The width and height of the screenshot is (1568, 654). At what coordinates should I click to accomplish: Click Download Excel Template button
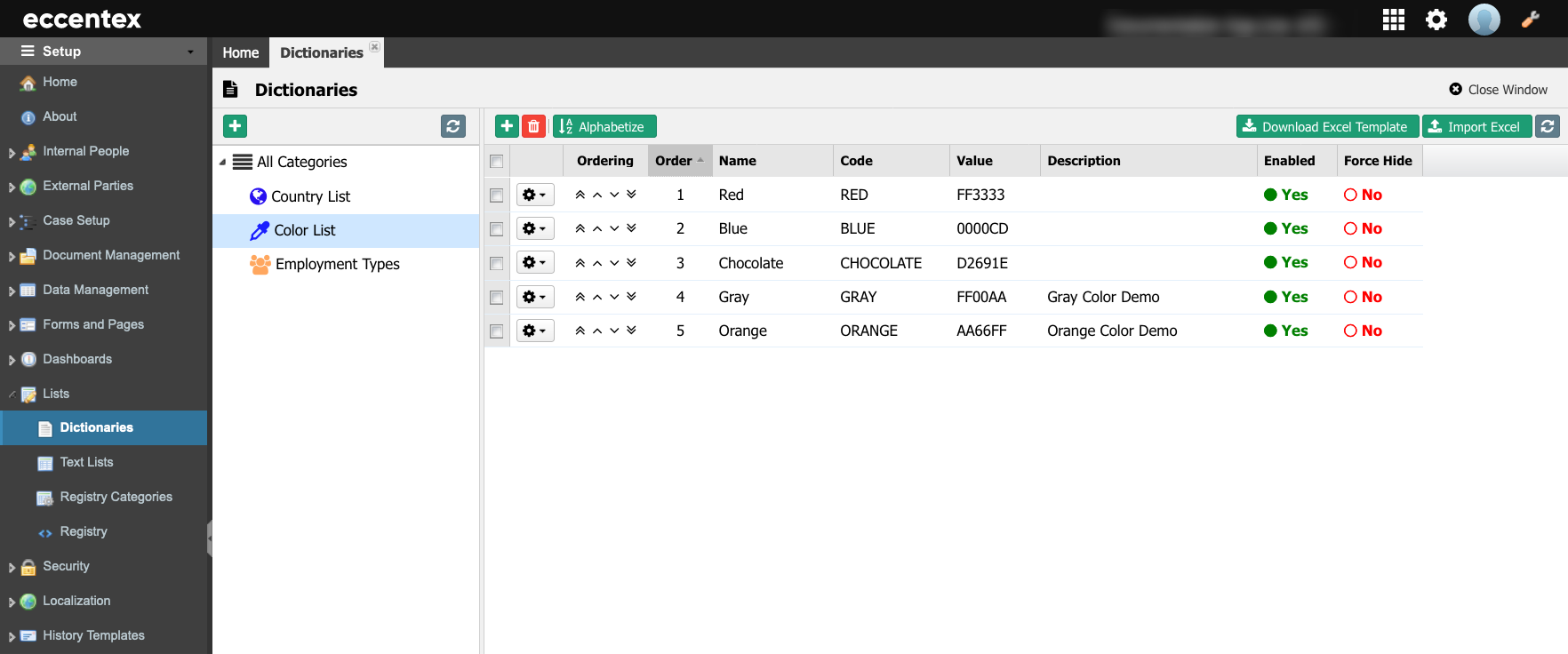pyautogui.click(x=1327, y=126)
